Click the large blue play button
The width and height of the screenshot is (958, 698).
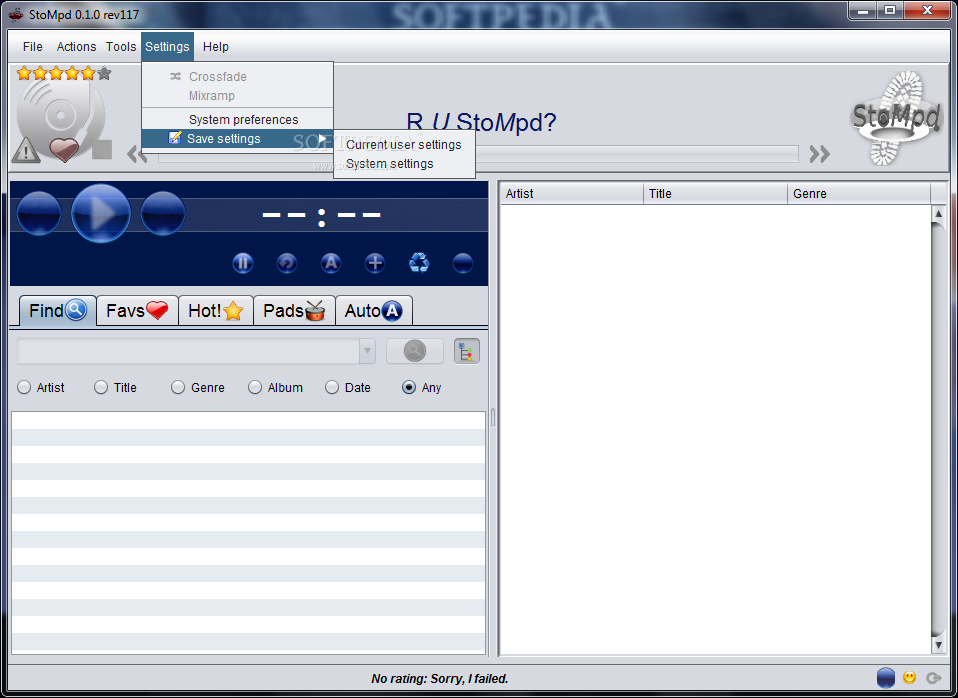pos(101,213)
